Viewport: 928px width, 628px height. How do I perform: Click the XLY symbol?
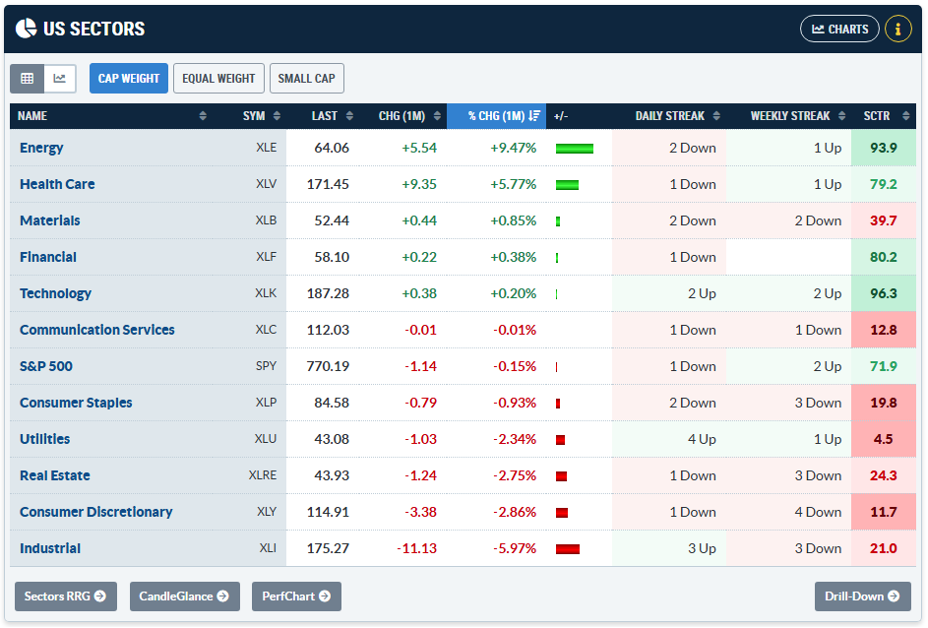pos(266,511)
